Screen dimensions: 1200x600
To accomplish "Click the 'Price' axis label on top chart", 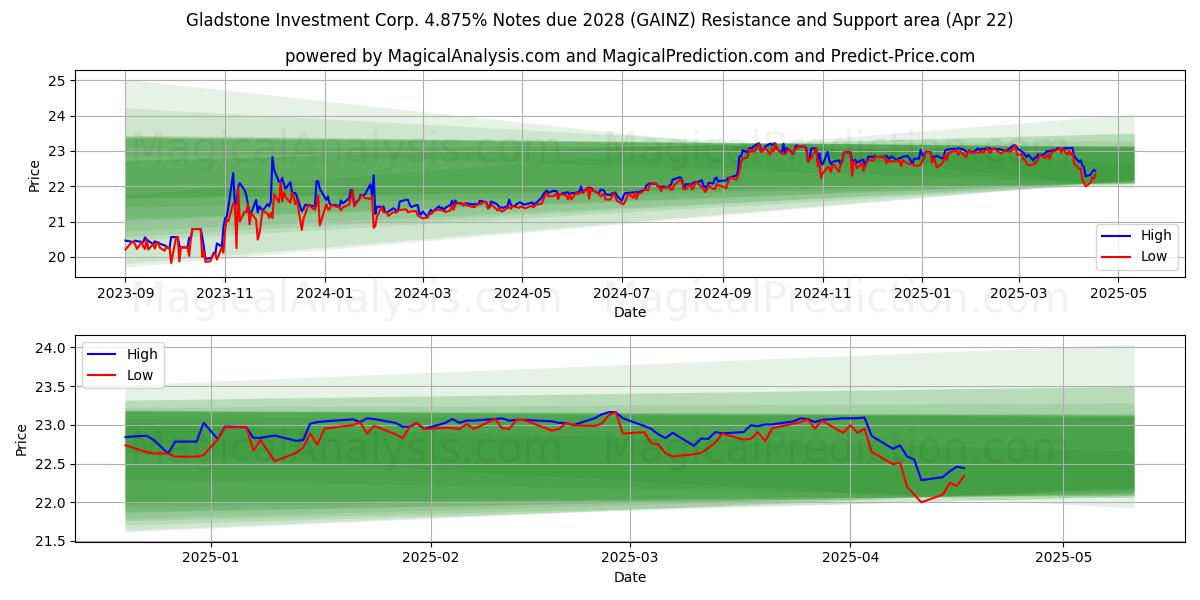I will [x=35, y=174].
